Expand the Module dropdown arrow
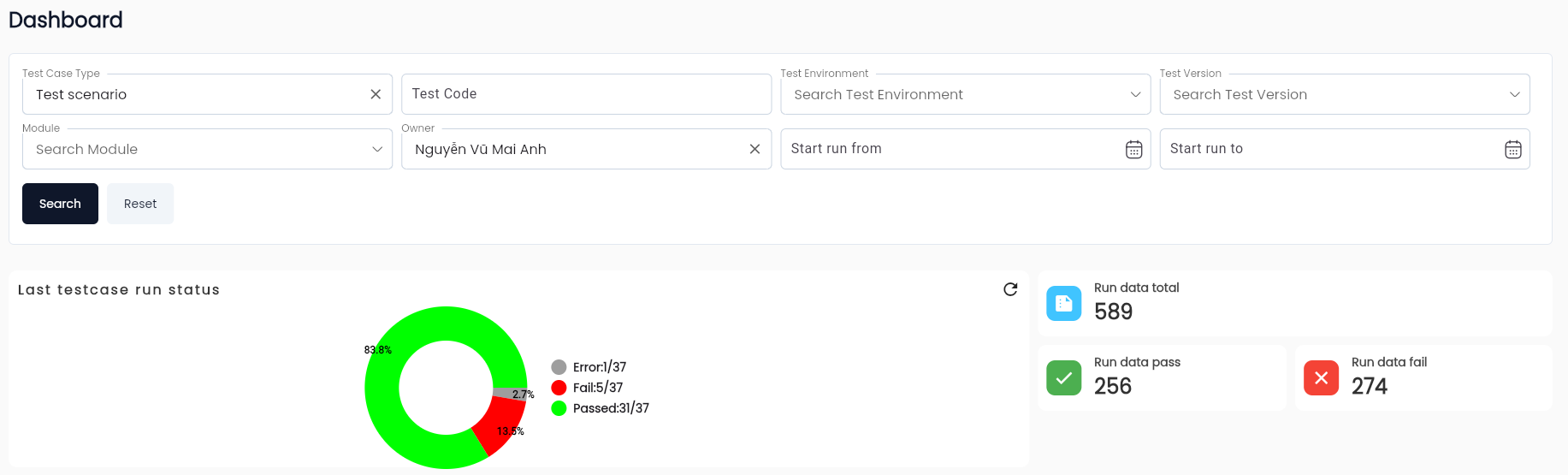The height and width of the screenshot is (475, 1568). pos(377,149)
